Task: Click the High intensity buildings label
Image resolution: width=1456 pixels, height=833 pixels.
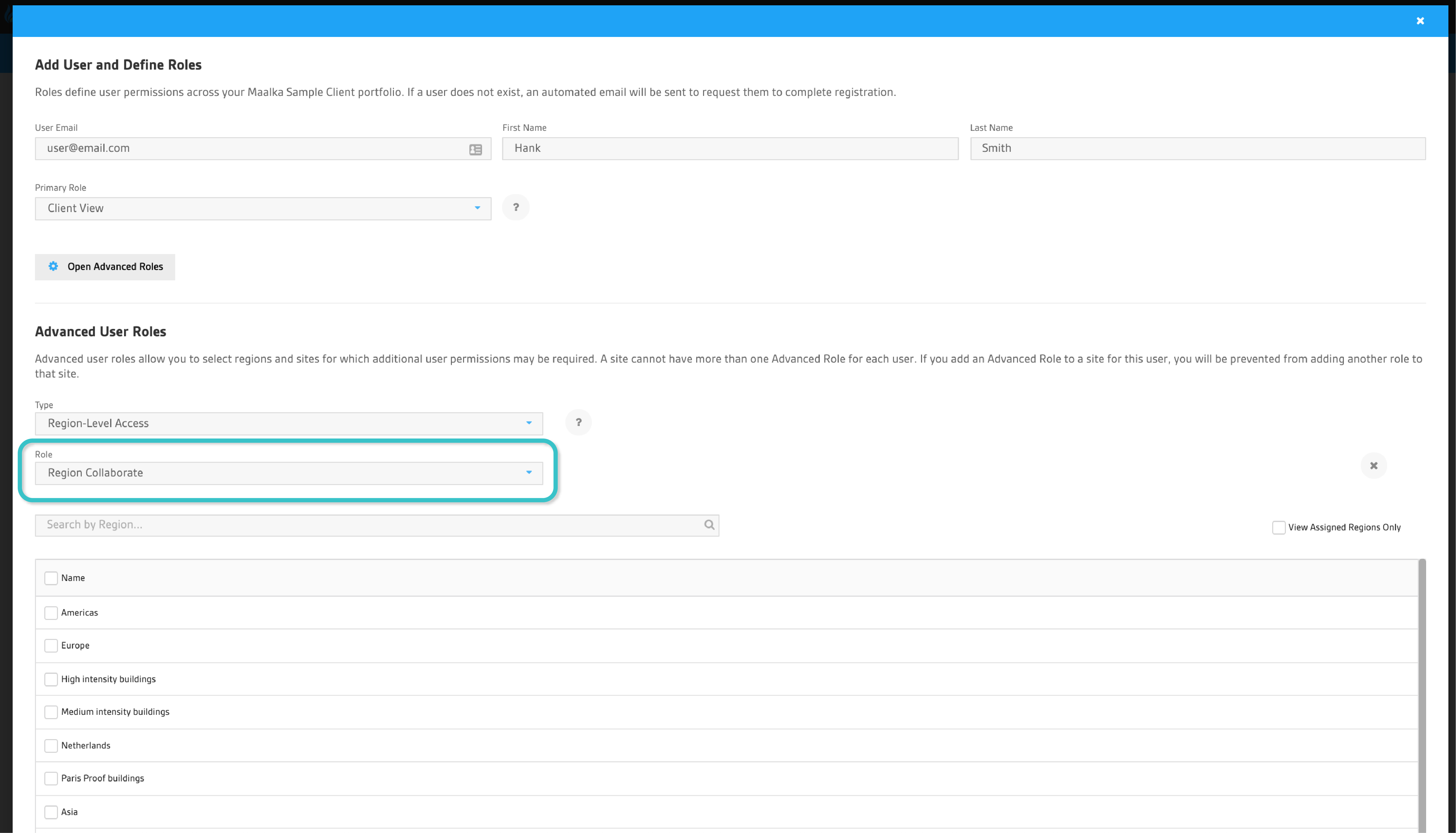Action: point(108,679)
